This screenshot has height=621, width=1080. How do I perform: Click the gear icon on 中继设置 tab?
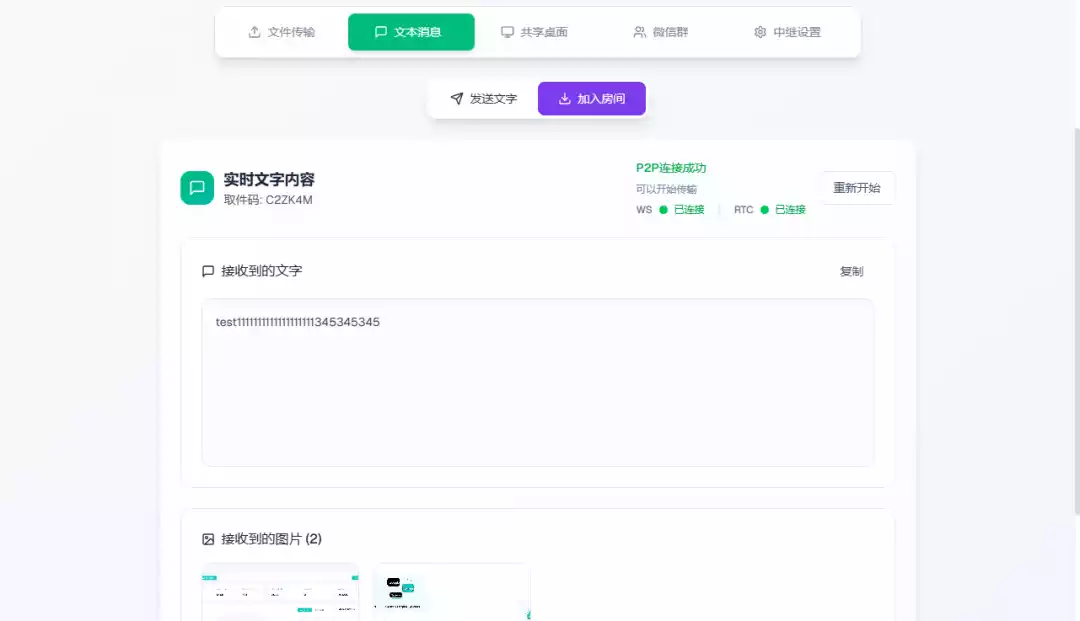click(x=760, y=31)
